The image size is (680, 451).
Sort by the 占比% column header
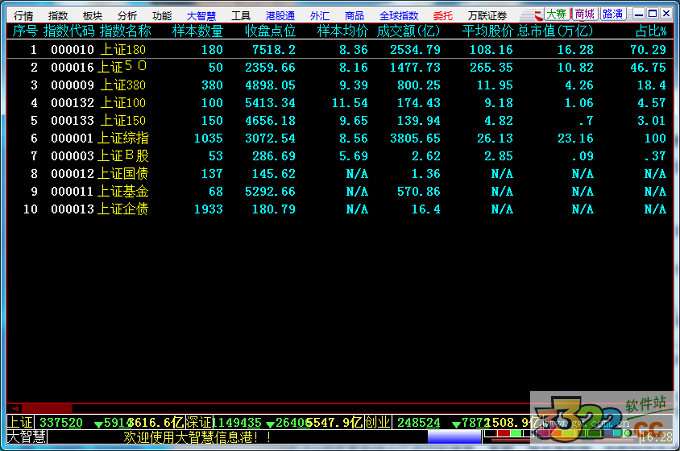651,31
